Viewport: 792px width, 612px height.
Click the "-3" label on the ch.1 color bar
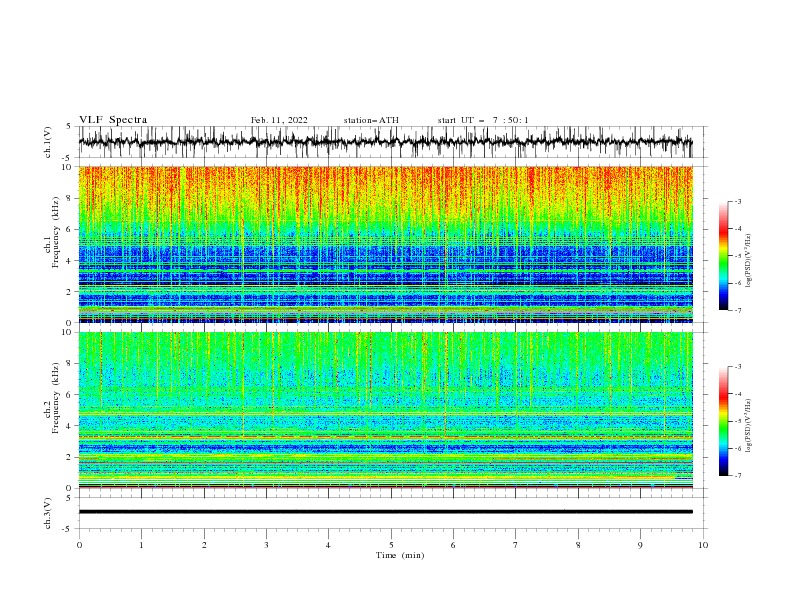(x=737, y=201)
